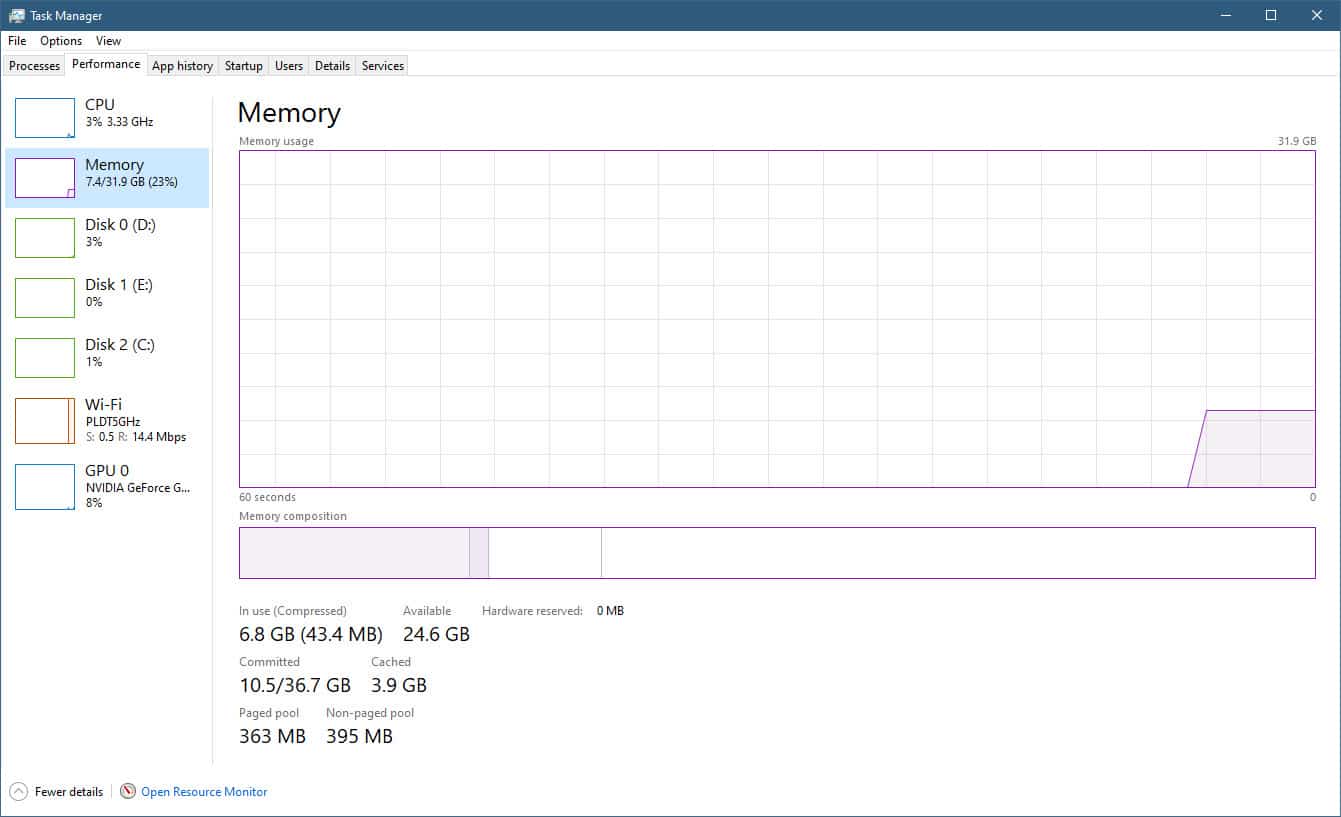The image size is (1341, 817).
Task: Click the 395 MB Non-paged pool value
Action: coord(359,736)
